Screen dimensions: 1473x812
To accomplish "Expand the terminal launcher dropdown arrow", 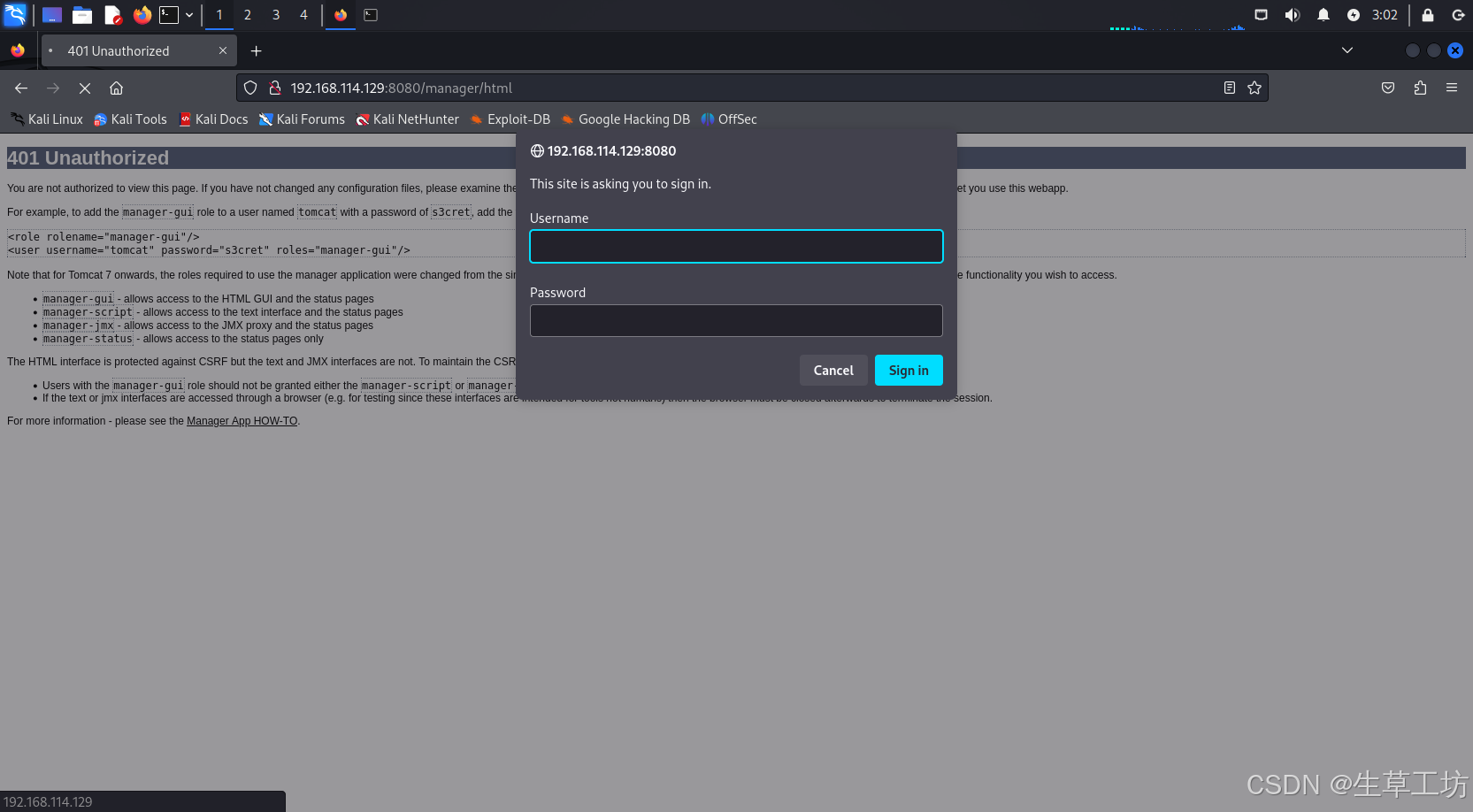I will coord(188,15).
